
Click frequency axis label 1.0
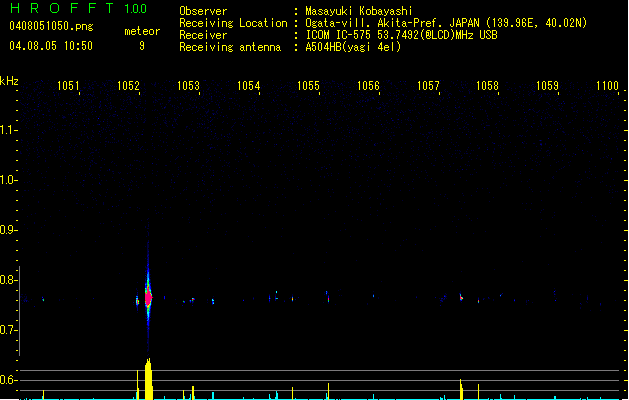[8, 180]
